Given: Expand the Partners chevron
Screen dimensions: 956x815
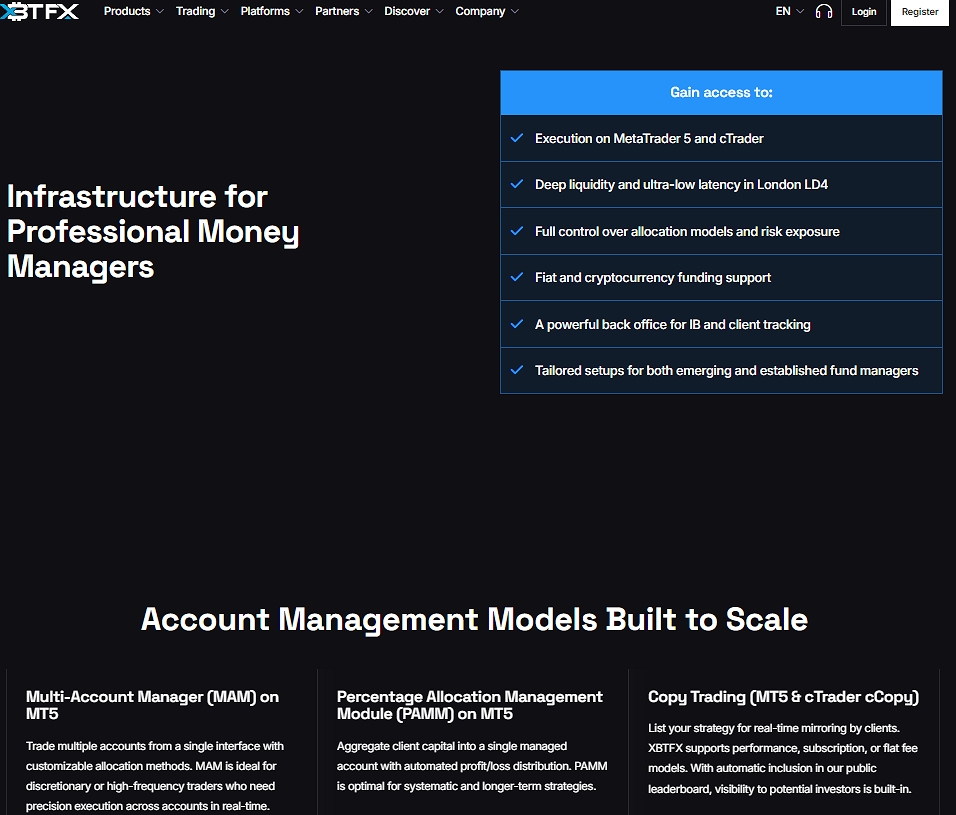Looking at the screenshot, I should pyautogui.click(x=368, y=12).
